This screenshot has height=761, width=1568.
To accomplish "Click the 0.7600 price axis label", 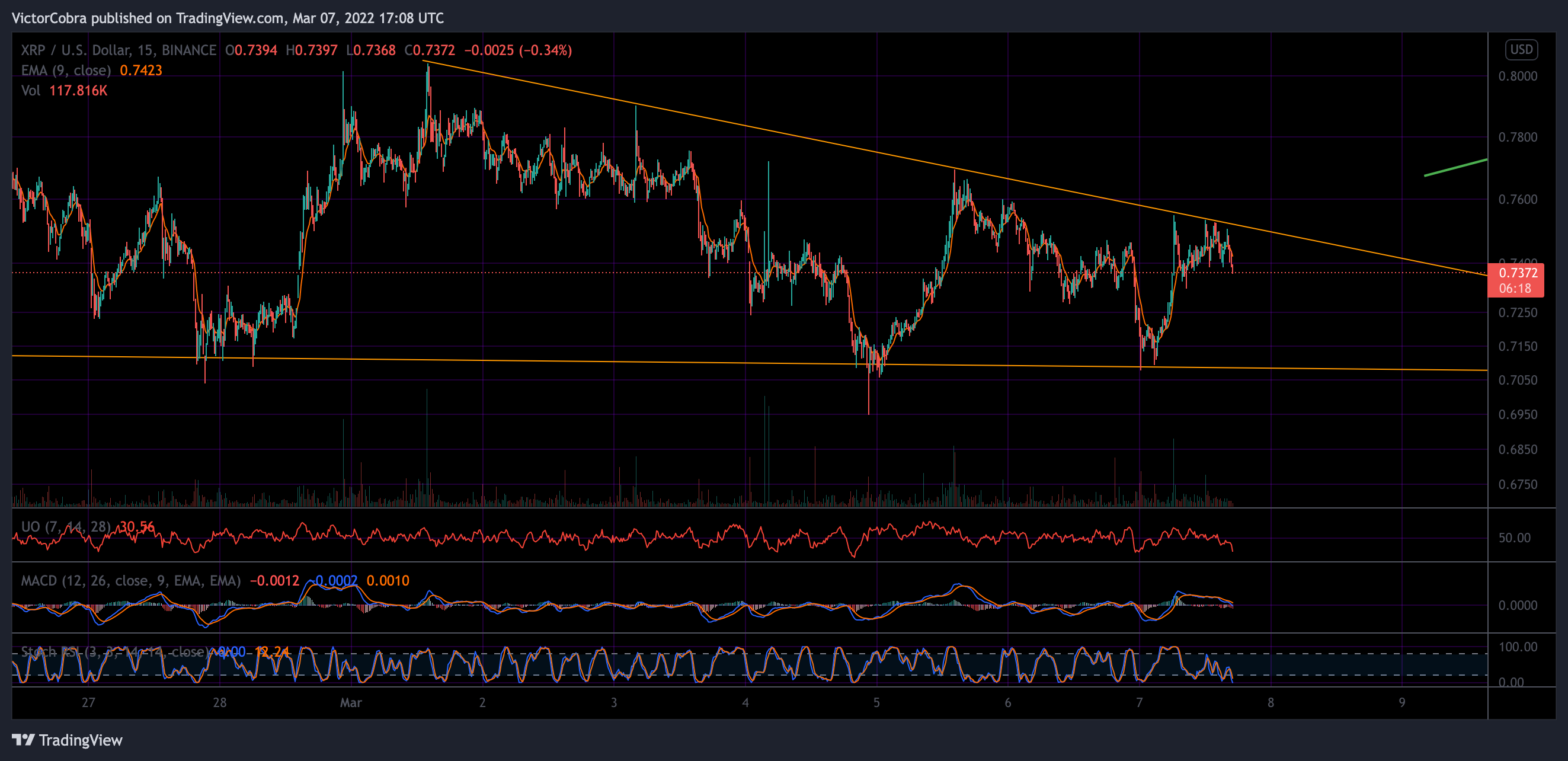I will click(x=1517, y=200).
